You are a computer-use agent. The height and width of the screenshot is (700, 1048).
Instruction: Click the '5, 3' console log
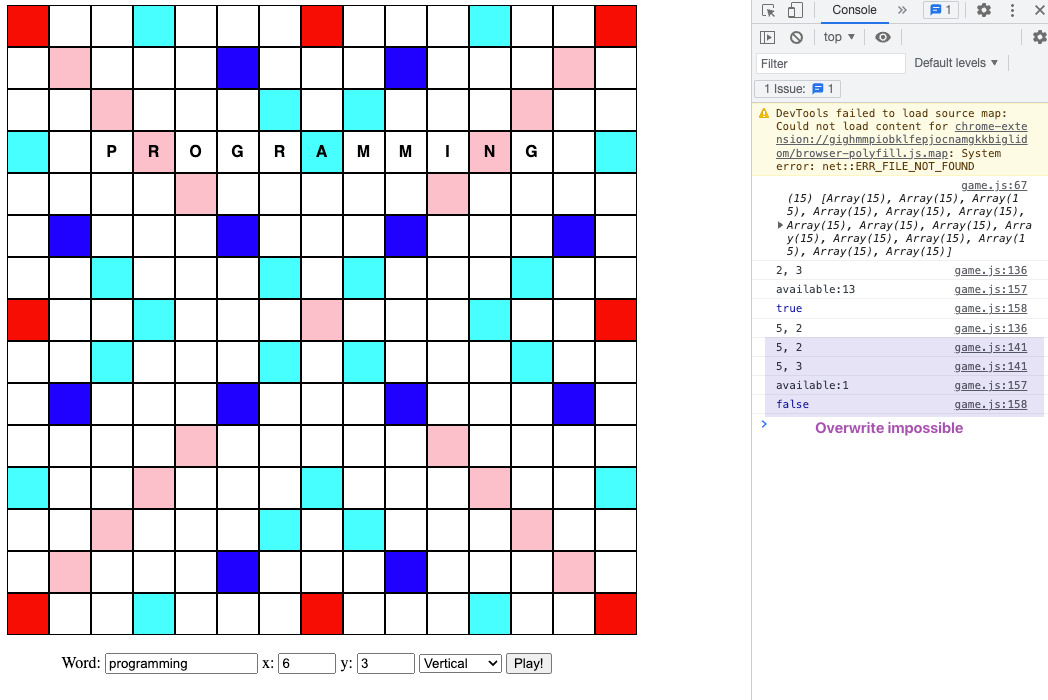789,366
